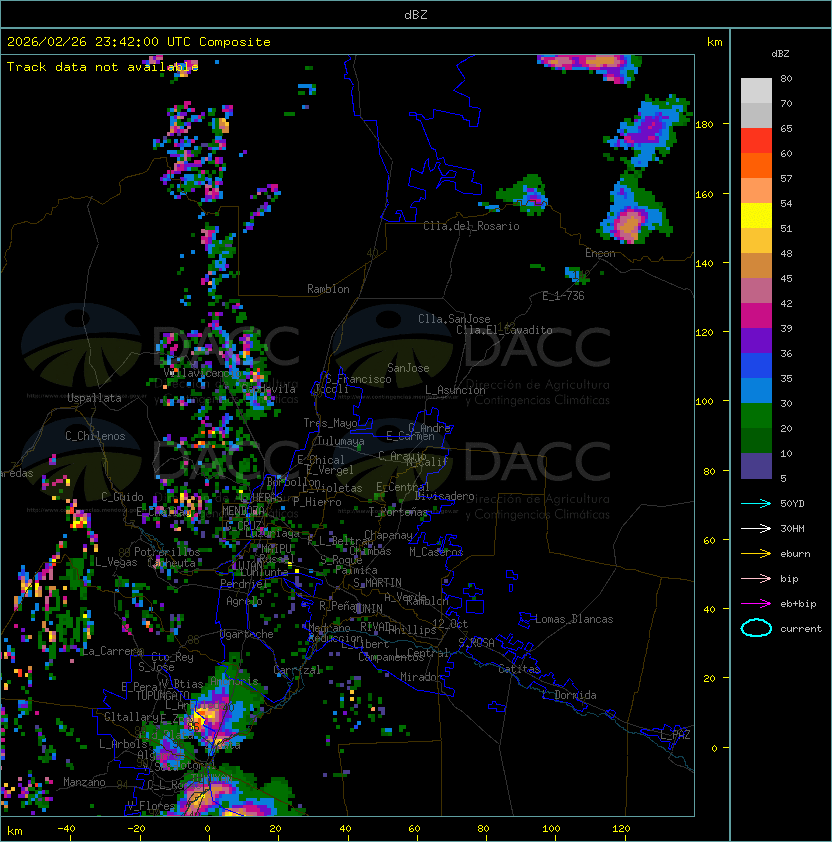Viewport: 832px width, 842px height.
Task: Click the 'eburn' legend label
Action: click(795, 554)
